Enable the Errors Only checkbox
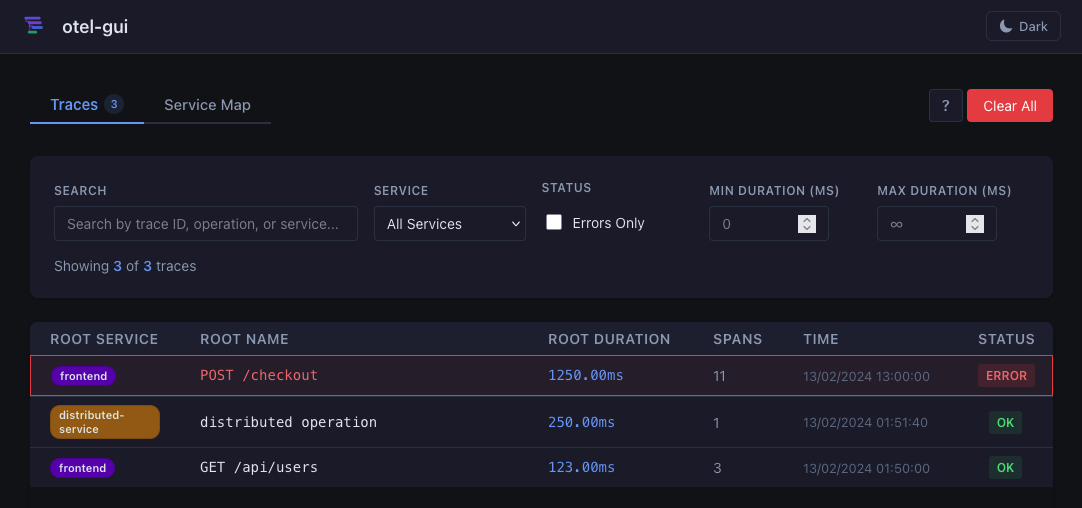 point(554,222)
